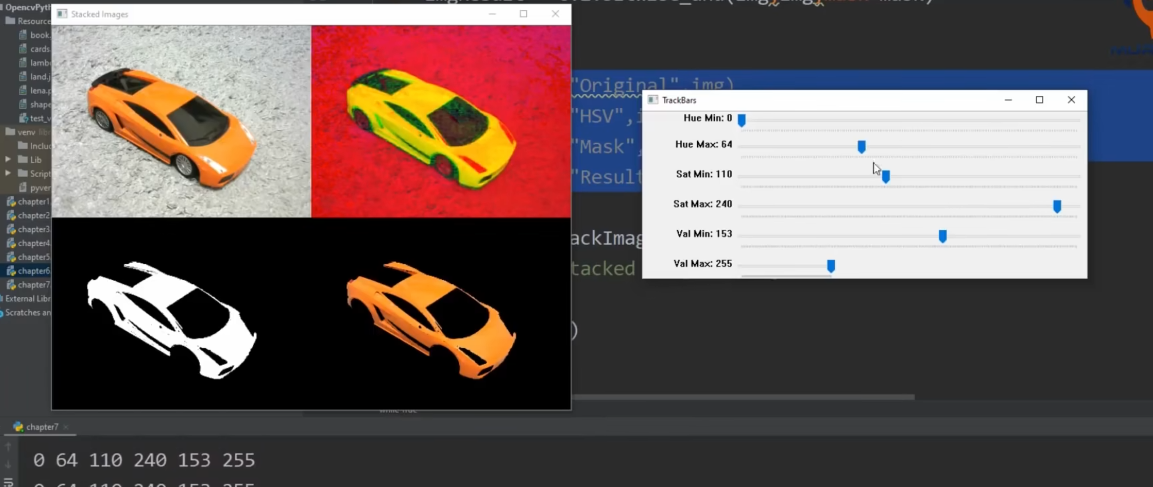Click the Sat Min slider thumb
This screenshot has width=1153, height=487.
[886, 177]
